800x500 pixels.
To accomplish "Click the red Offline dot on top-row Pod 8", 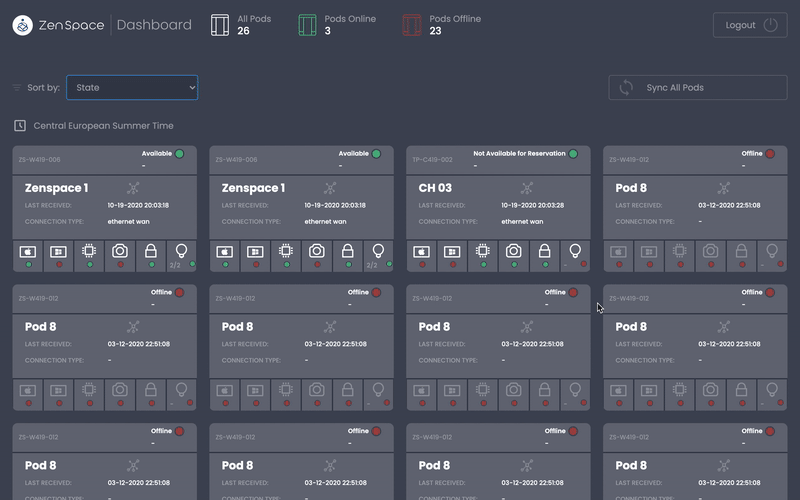I will pos(770,154).
